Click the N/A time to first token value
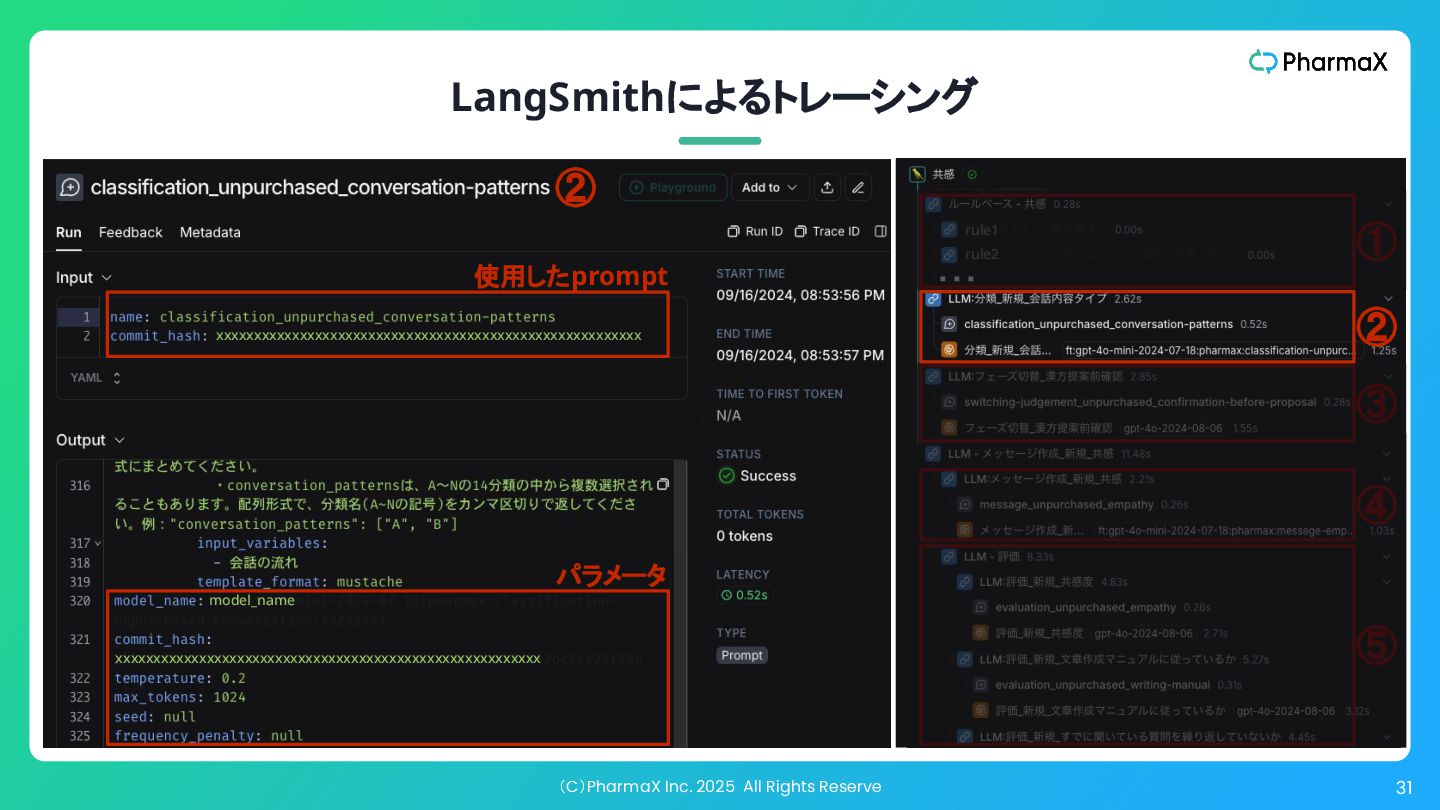This screenshot has height=810, width=1440. click(729, 415)
